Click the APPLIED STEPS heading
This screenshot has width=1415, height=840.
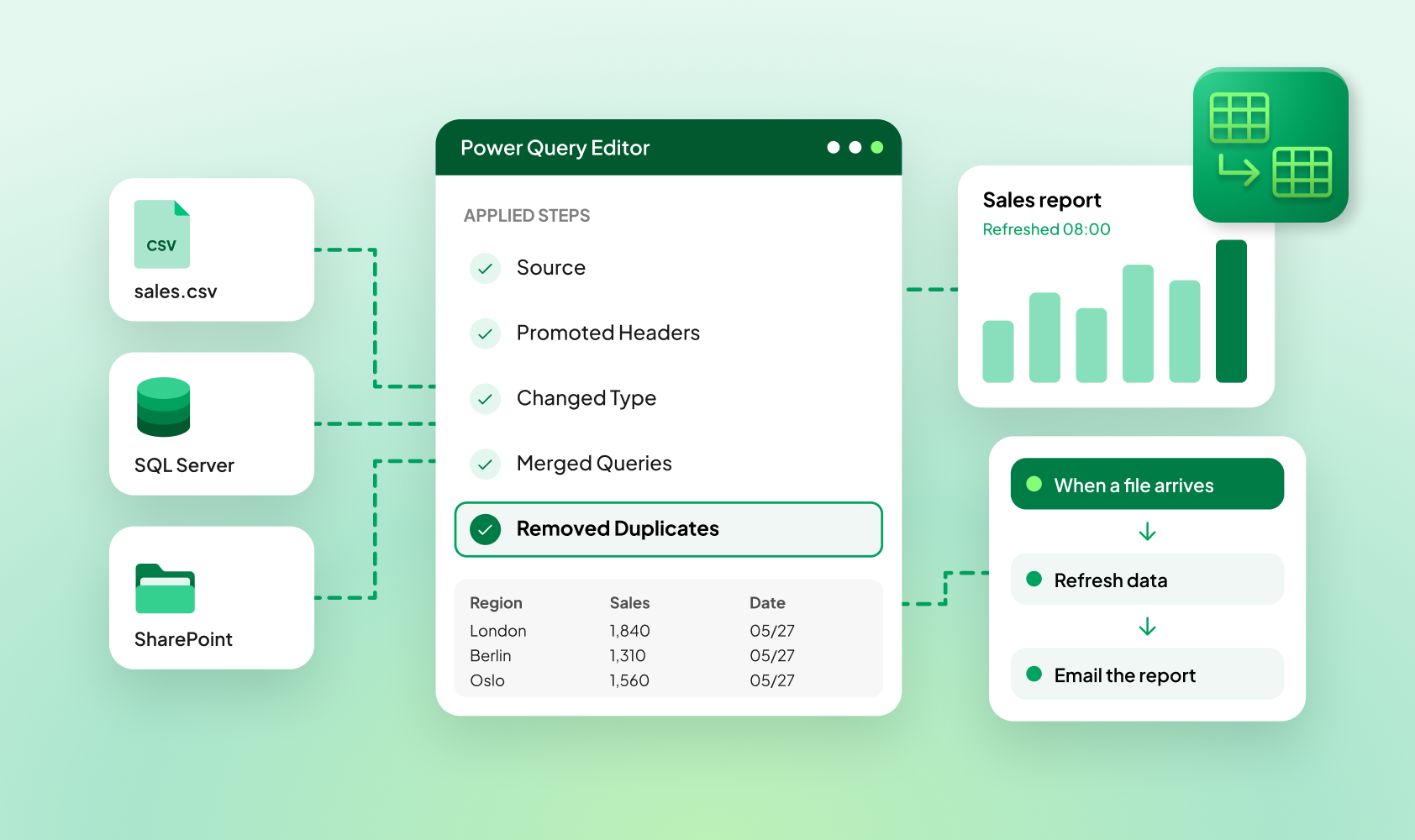[527, 216]
